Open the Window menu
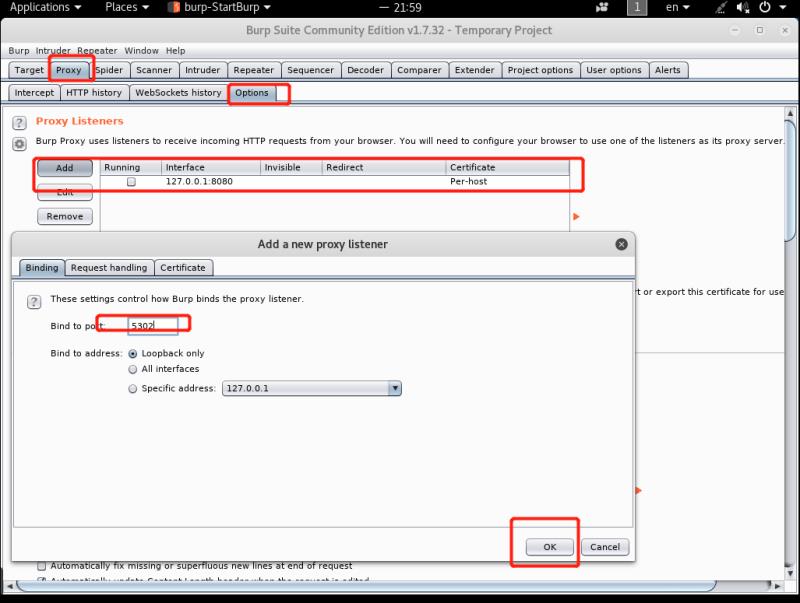 coord(141,51)
